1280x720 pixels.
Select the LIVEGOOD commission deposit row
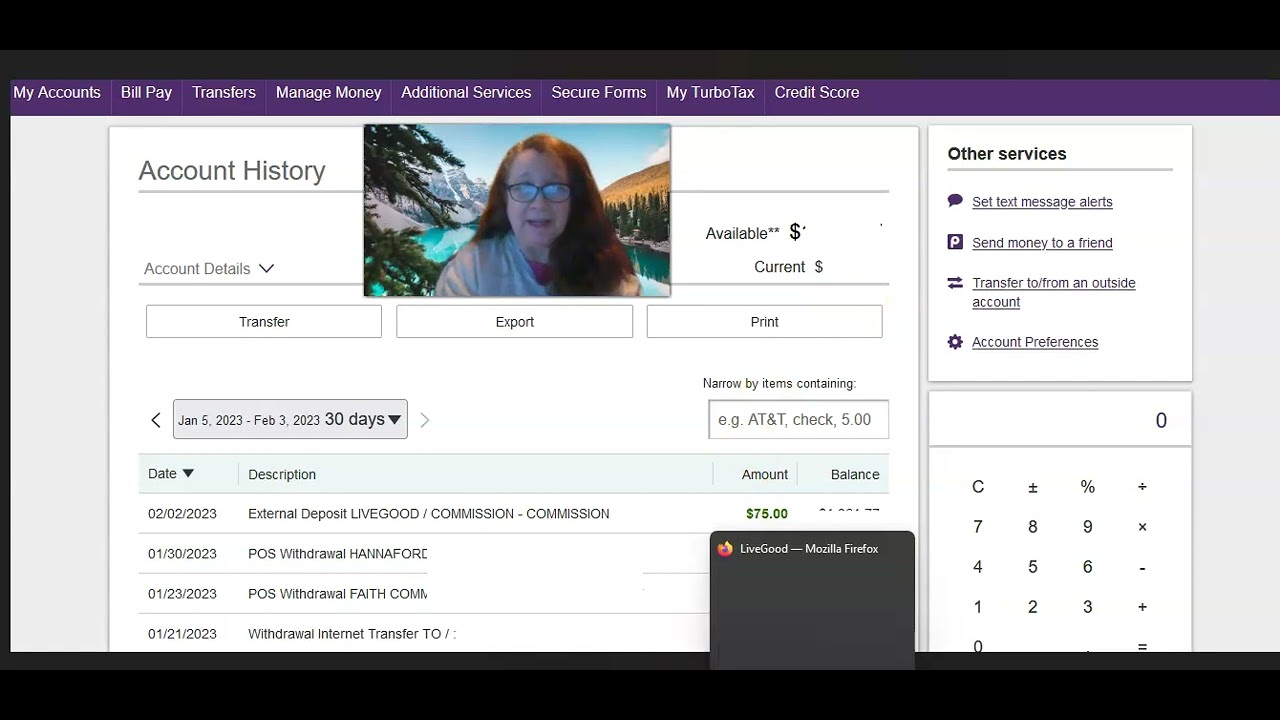[513, 513]
